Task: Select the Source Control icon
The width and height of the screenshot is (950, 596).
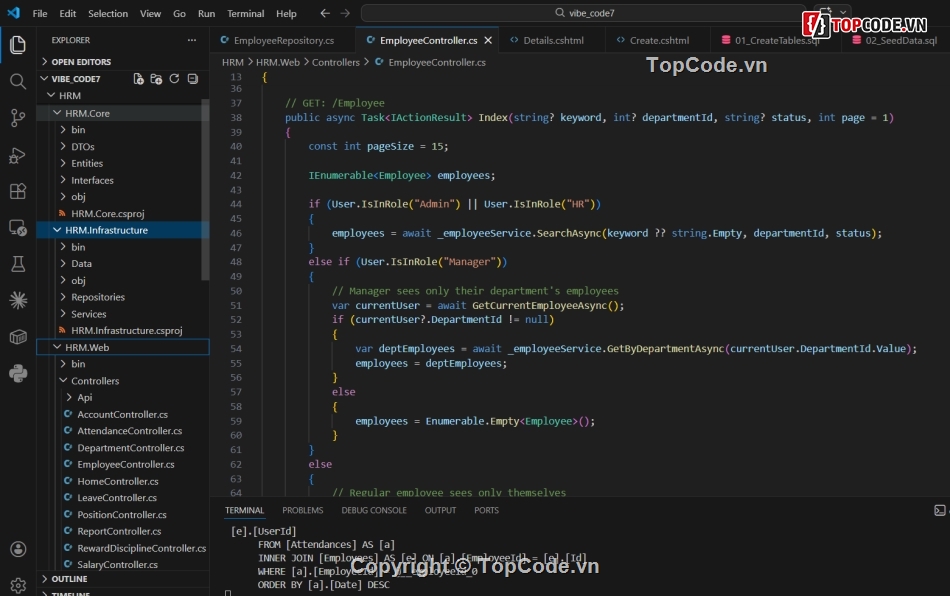Action: pos(17,117)
